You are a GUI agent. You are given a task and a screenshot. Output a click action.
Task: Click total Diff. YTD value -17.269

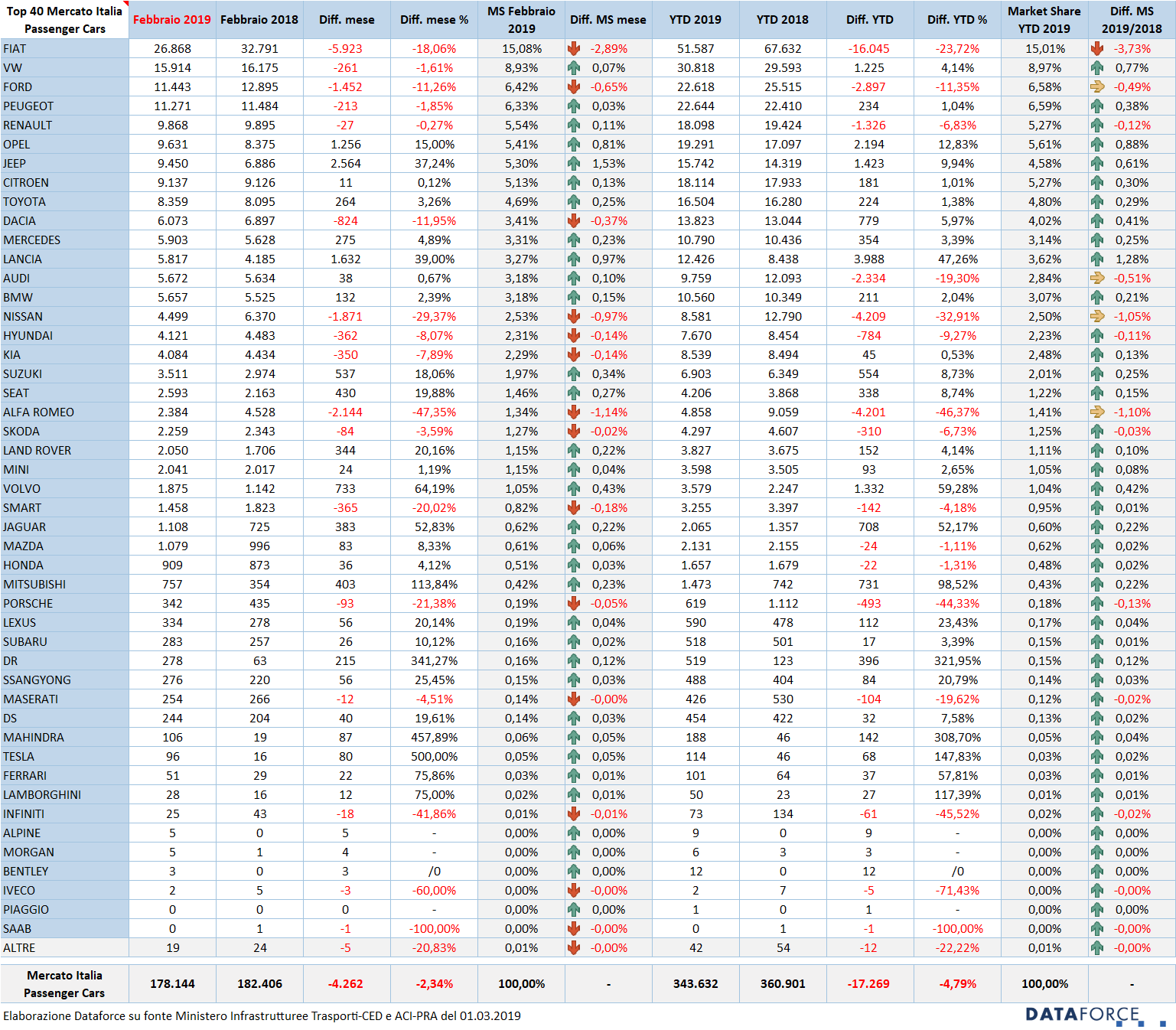(868, 983)
